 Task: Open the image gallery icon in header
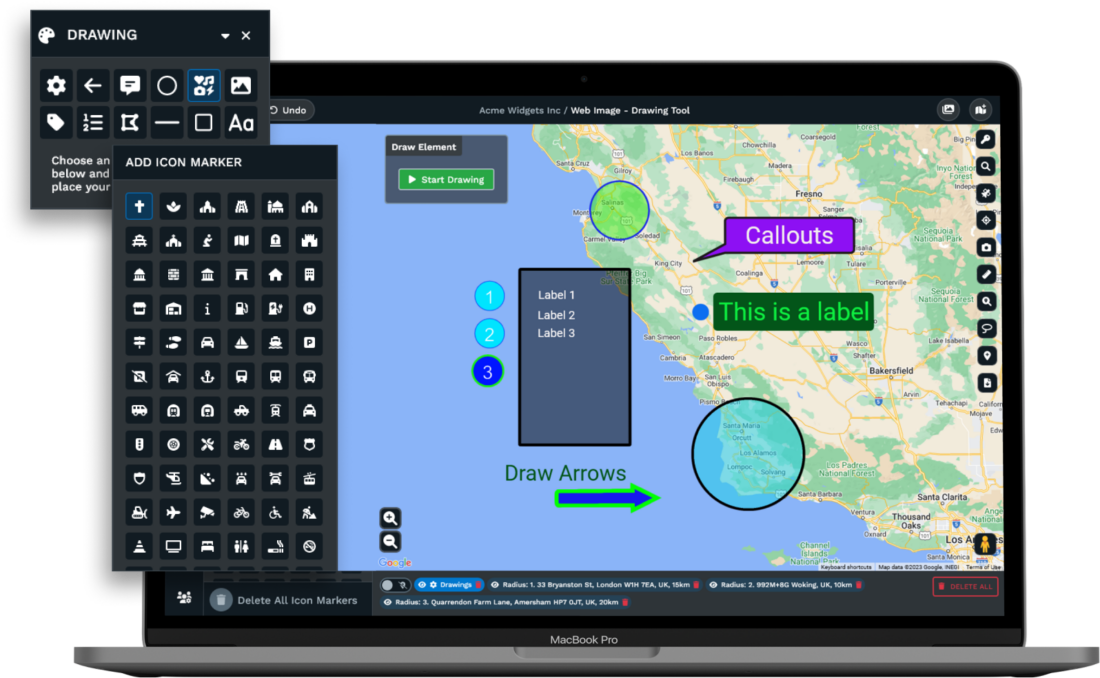pyautogui.click(x=948, y=109)
